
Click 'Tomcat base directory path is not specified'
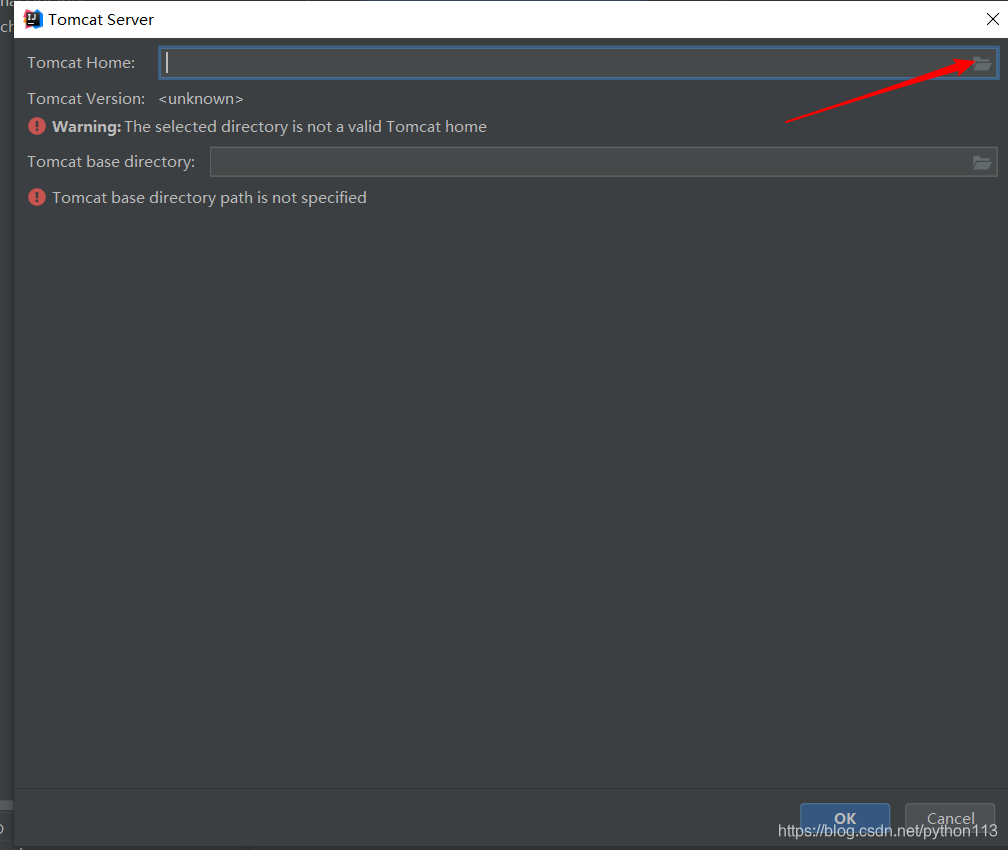[x=210, y=197]
